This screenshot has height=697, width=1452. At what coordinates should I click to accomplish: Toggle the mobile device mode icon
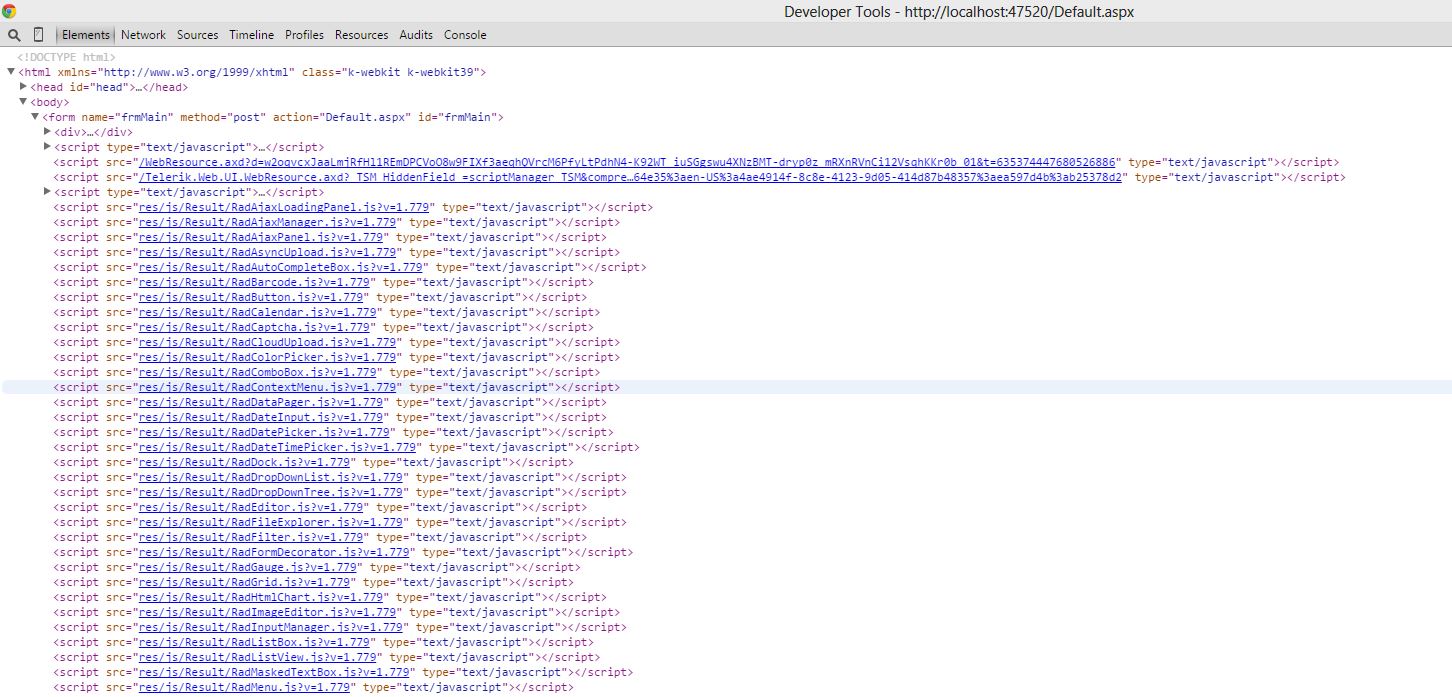tap(39, 35)
